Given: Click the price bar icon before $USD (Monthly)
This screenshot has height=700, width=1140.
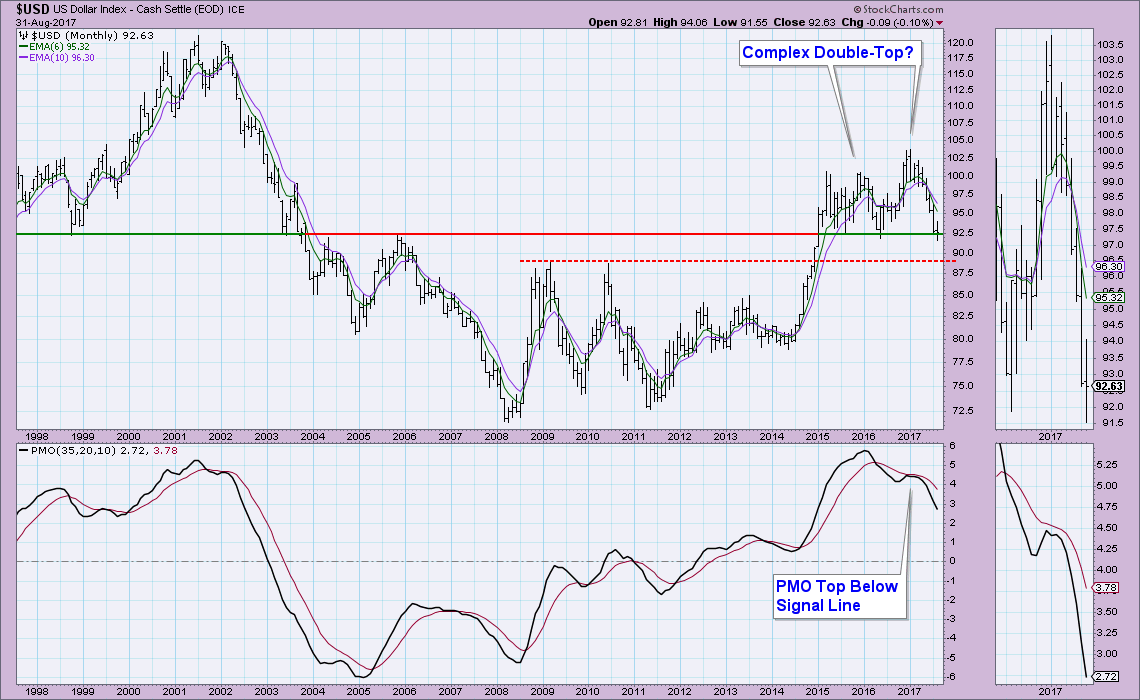Looking at the screenshot, I should coord(25,37).
